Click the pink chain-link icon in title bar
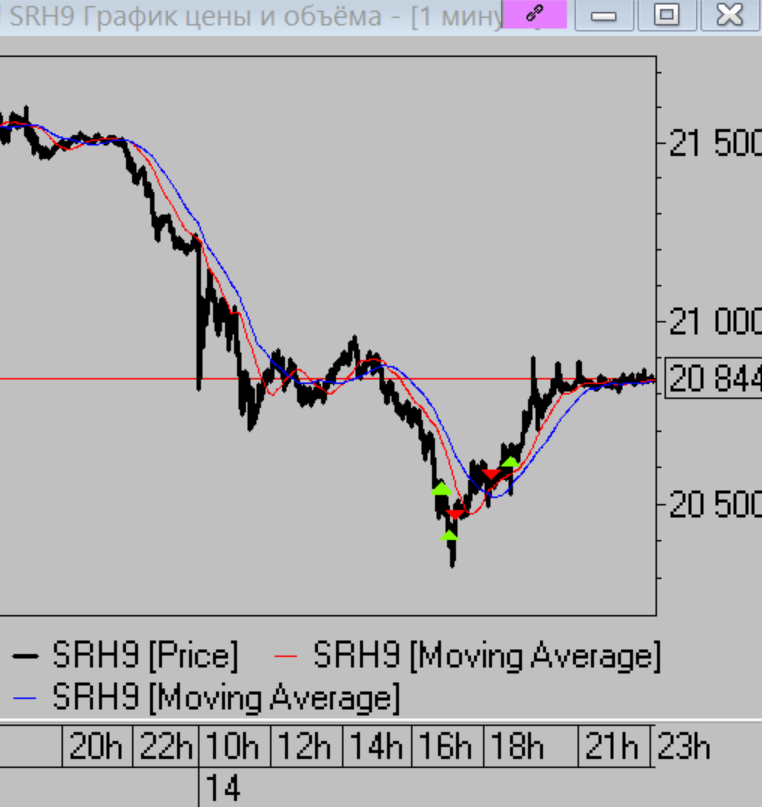762x807 pixels. pos(534,15)
